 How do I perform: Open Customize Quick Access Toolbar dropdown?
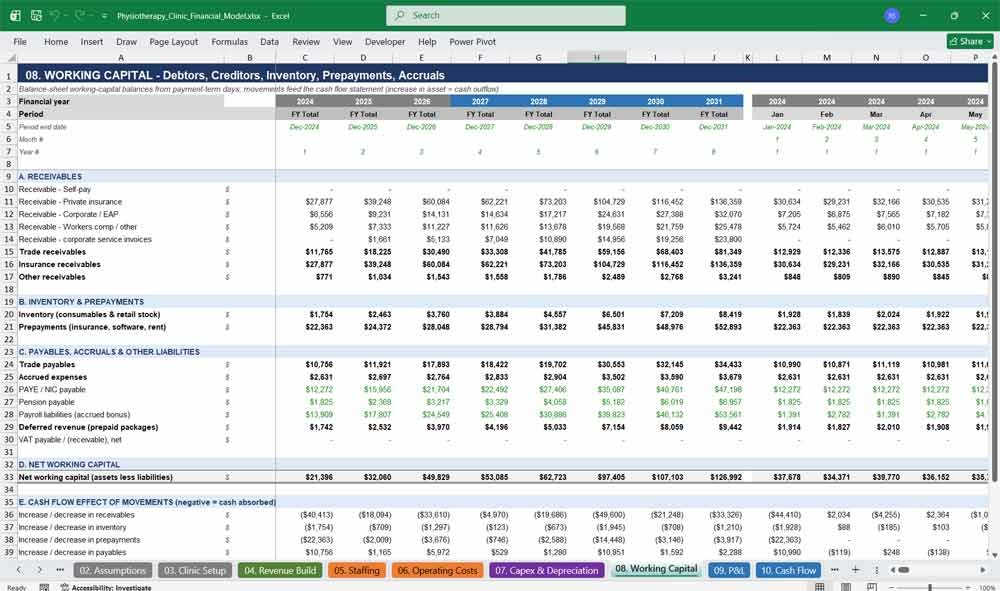click(105, 16)
